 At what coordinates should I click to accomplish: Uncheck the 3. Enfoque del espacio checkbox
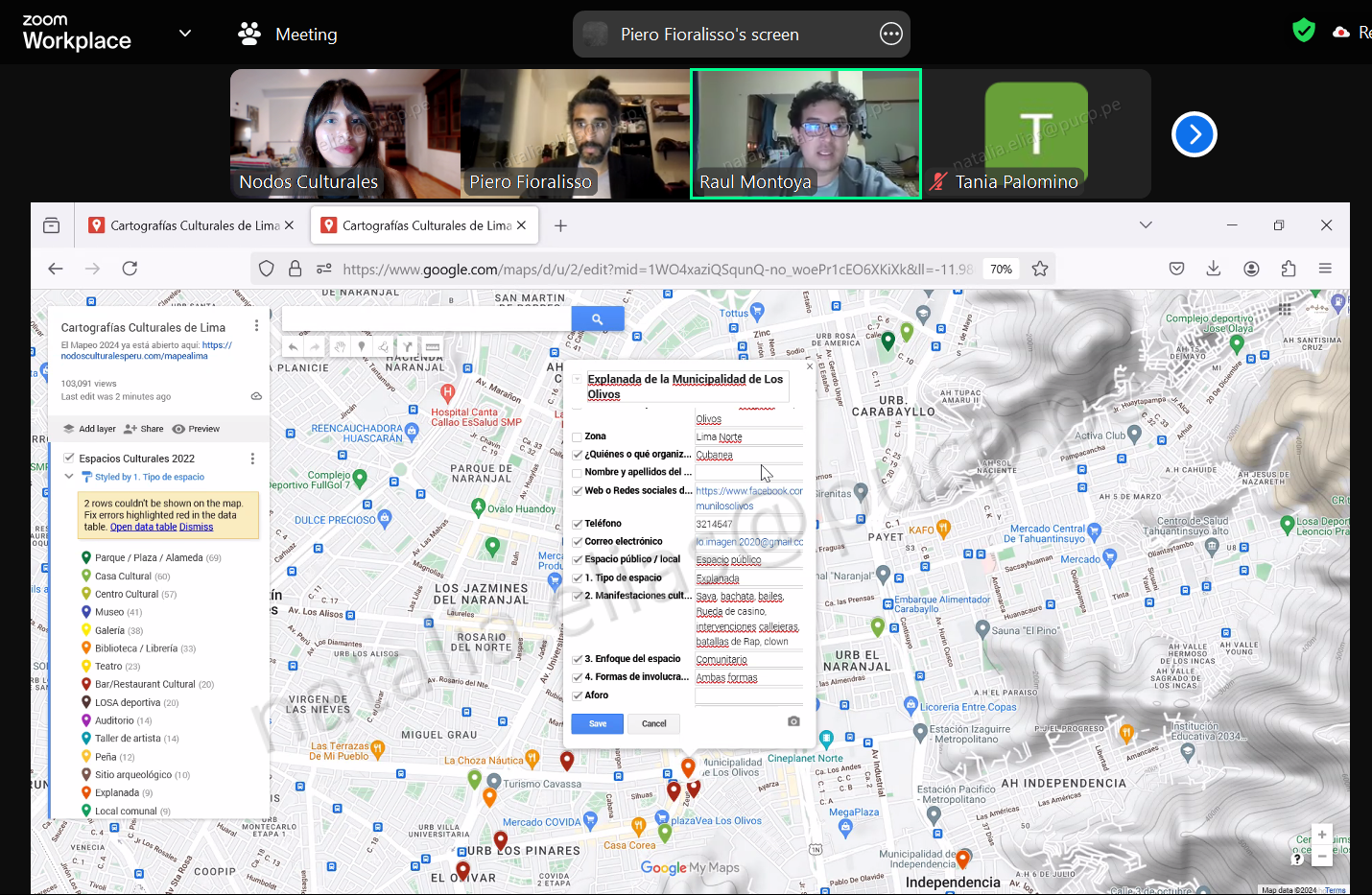pos(577,659)
